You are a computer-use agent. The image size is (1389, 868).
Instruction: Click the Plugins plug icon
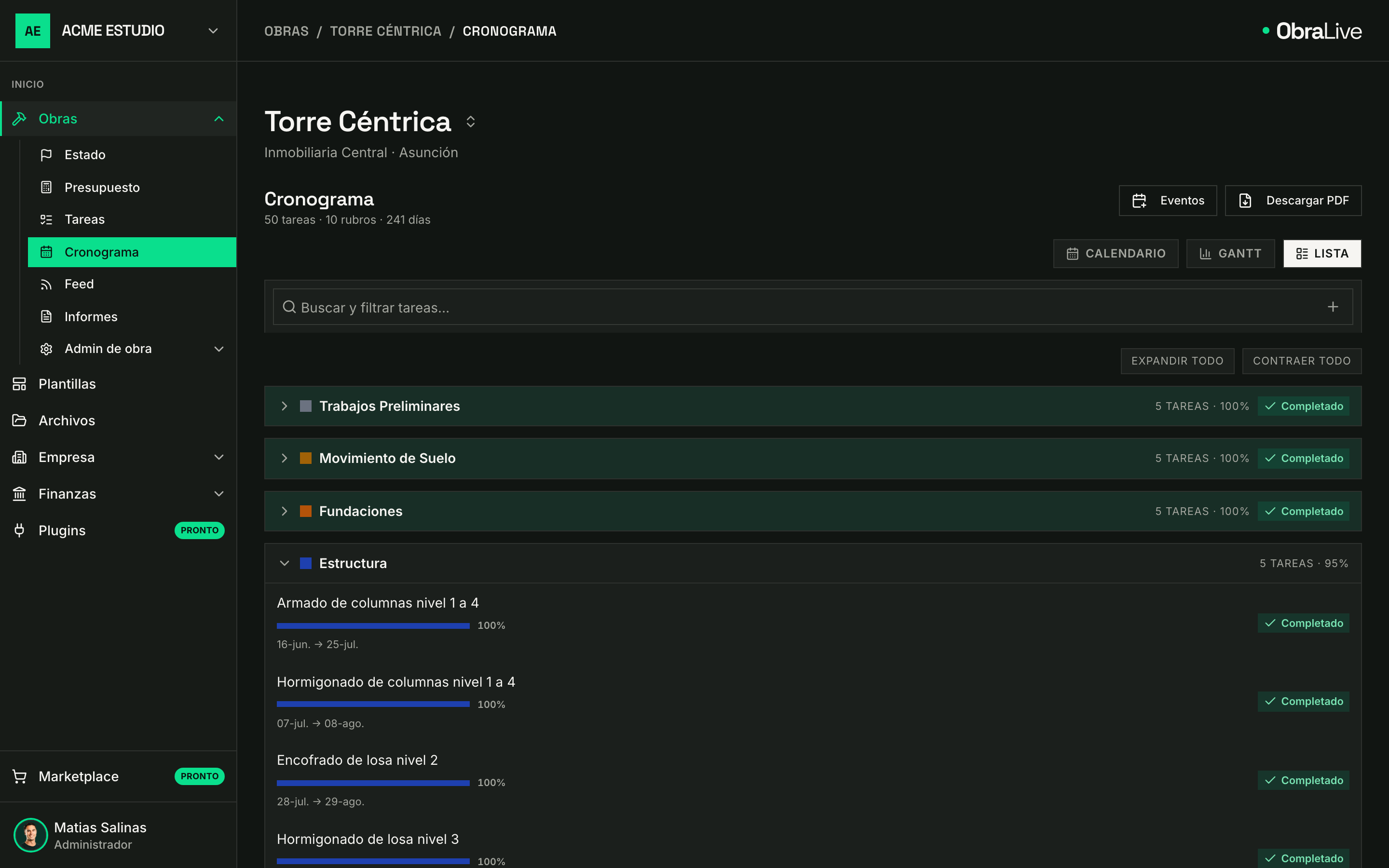19,530
